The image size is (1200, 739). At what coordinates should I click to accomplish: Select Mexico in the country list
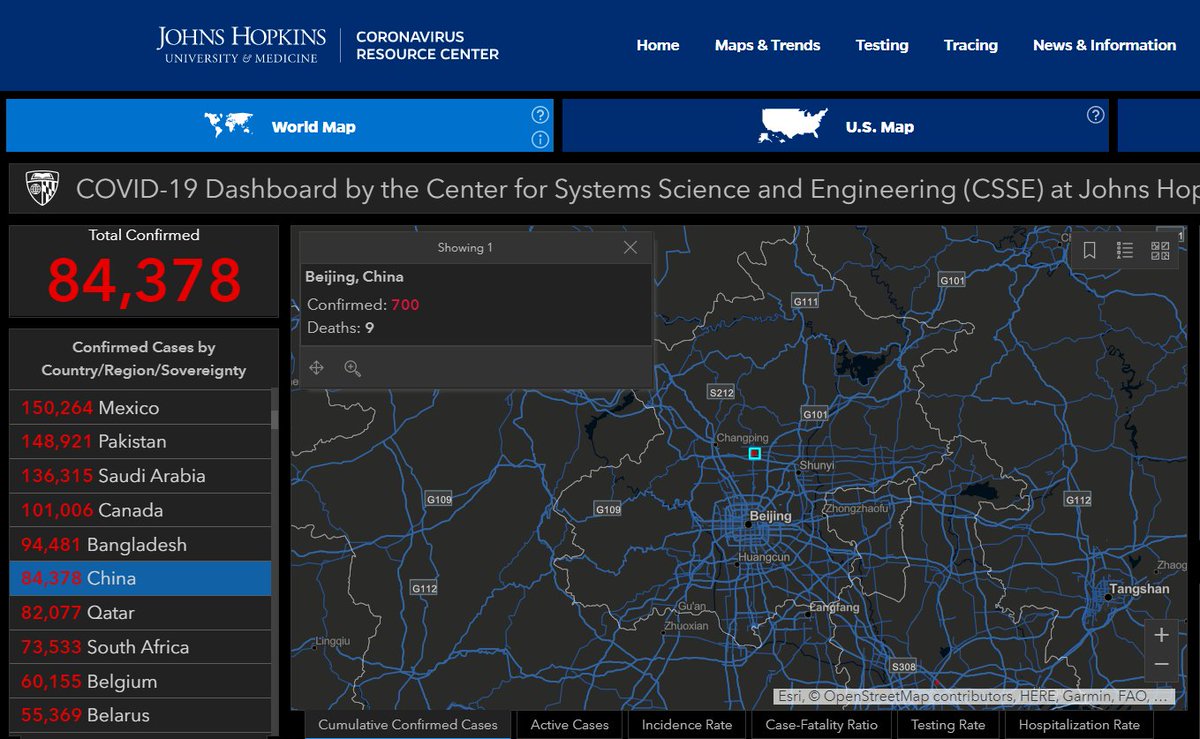tap(140, 408)
